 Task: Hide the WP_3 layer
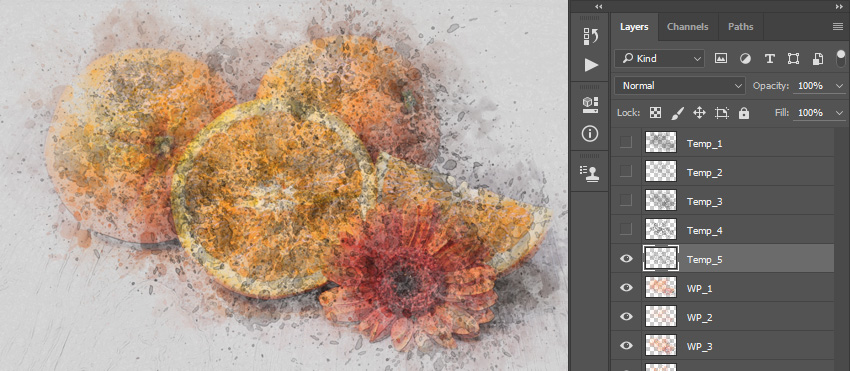[626, 345]
